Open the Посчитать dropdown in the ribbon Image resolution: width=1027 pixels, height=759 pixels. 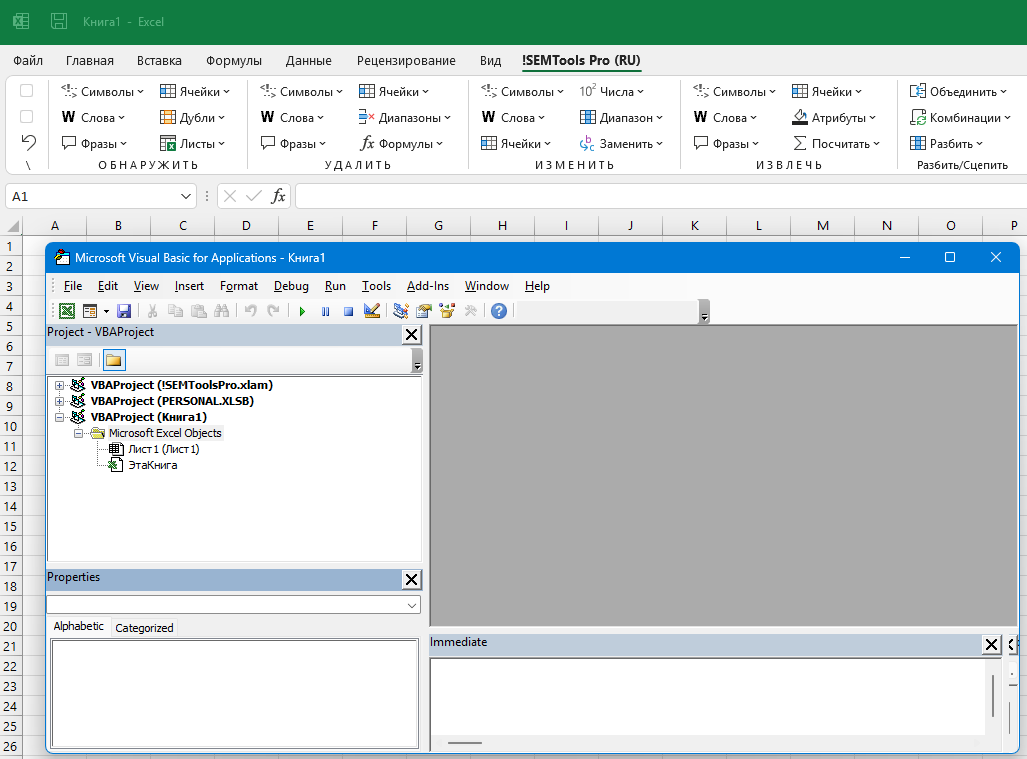(x=836, y=143)
